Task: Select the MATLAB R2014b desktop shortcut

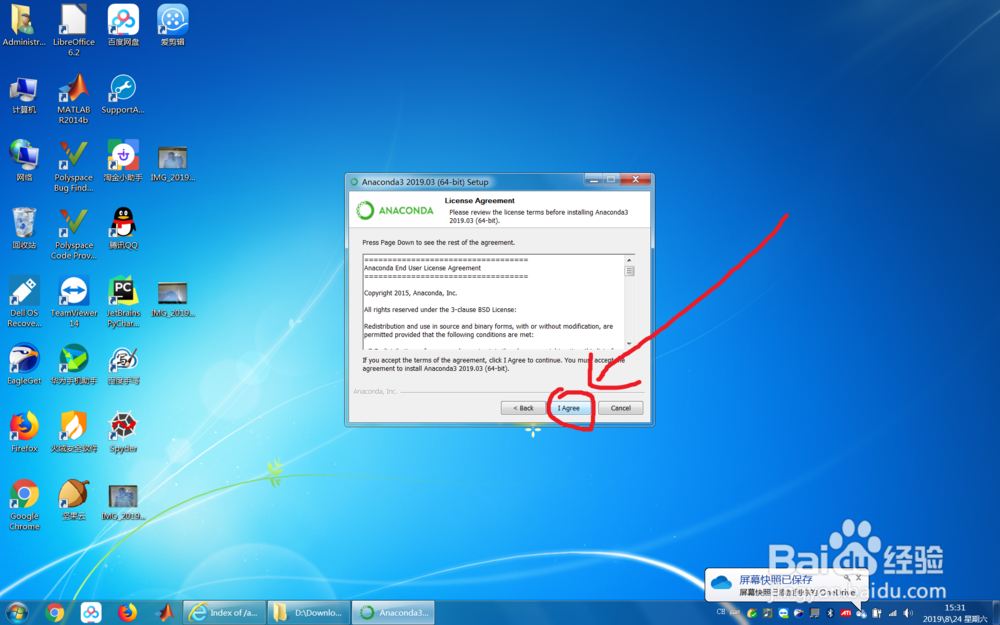Action: point(74,98)
